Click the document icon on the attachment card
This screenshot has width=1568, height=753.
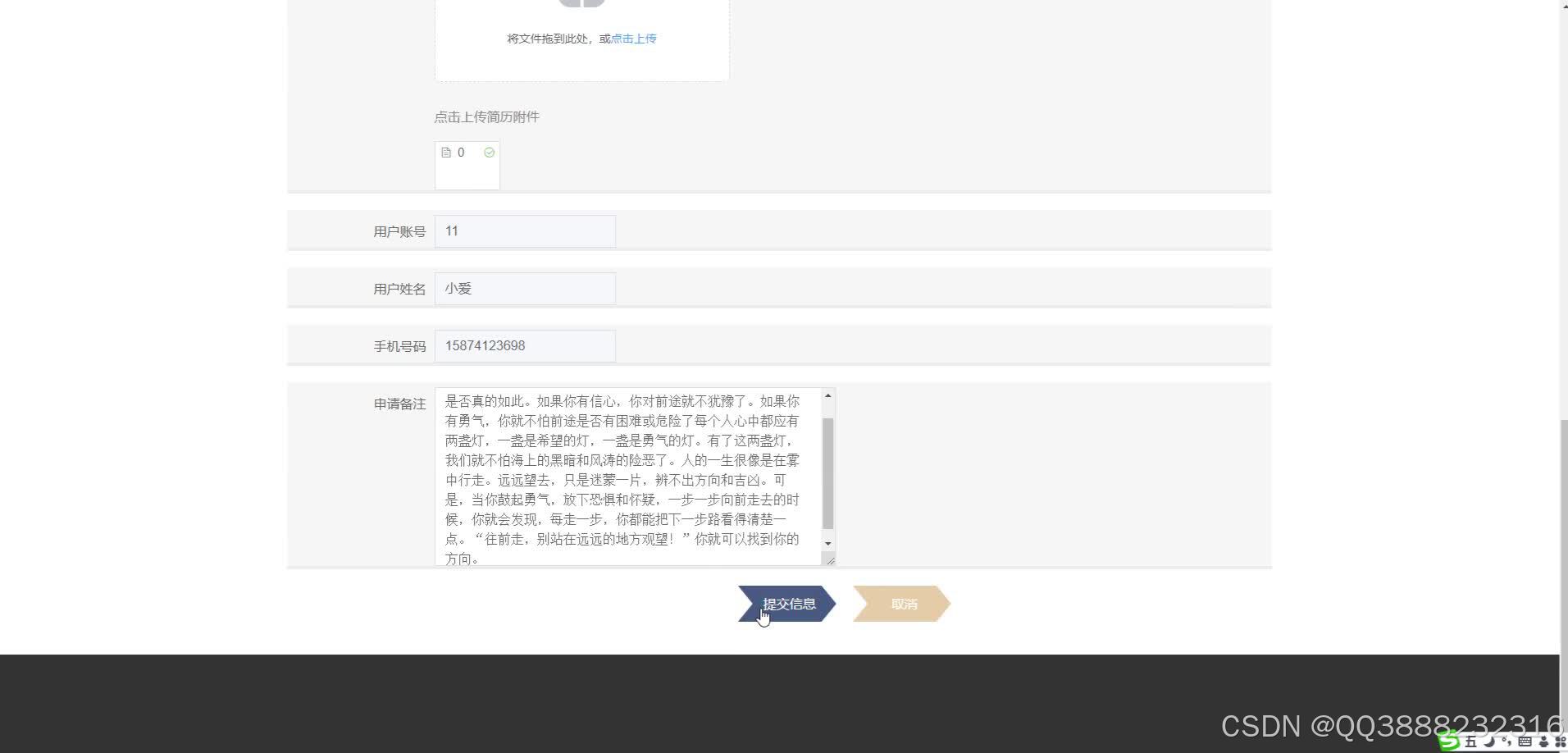point(446,152)
